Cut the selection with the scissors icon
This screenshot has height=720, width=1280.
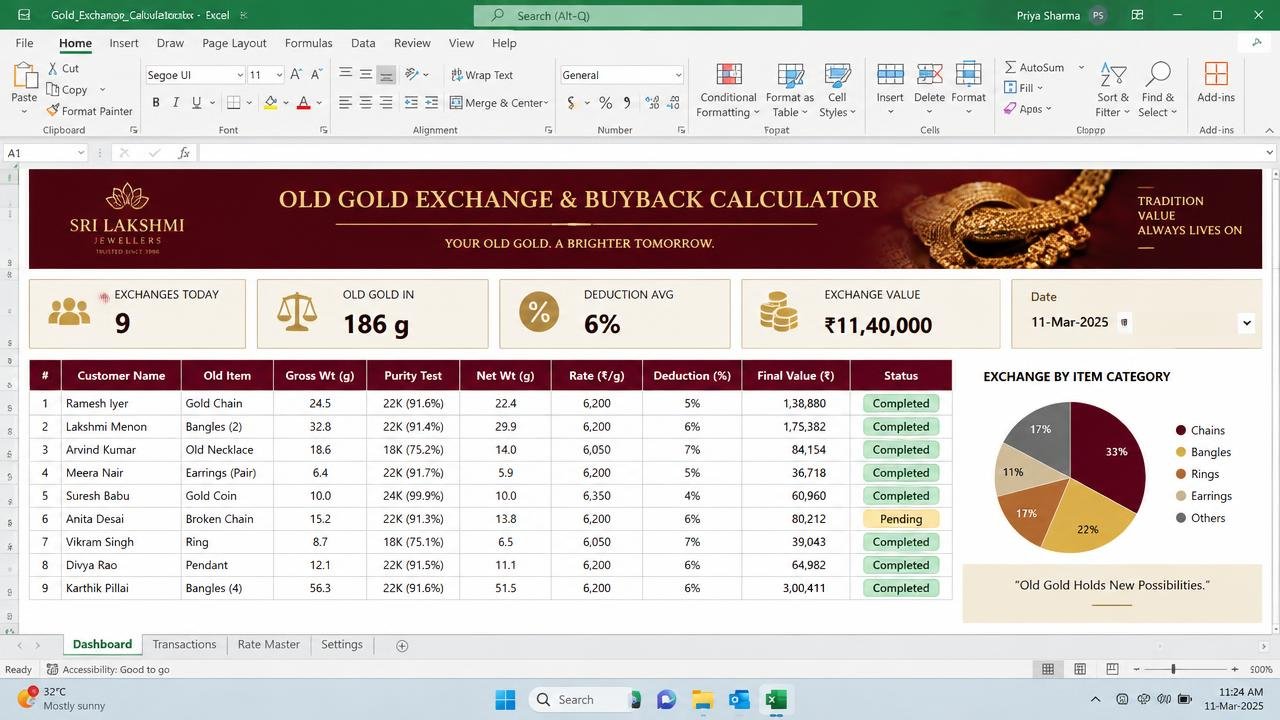coord(53,68)
